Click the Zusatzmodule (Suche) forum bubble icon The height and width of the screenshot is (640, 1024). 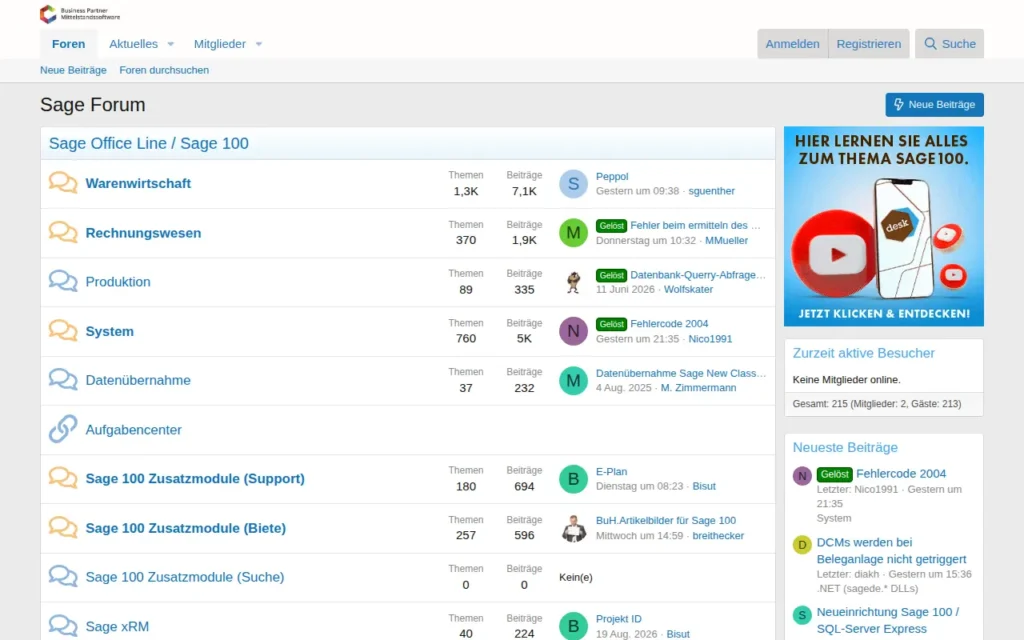(63, 577)
